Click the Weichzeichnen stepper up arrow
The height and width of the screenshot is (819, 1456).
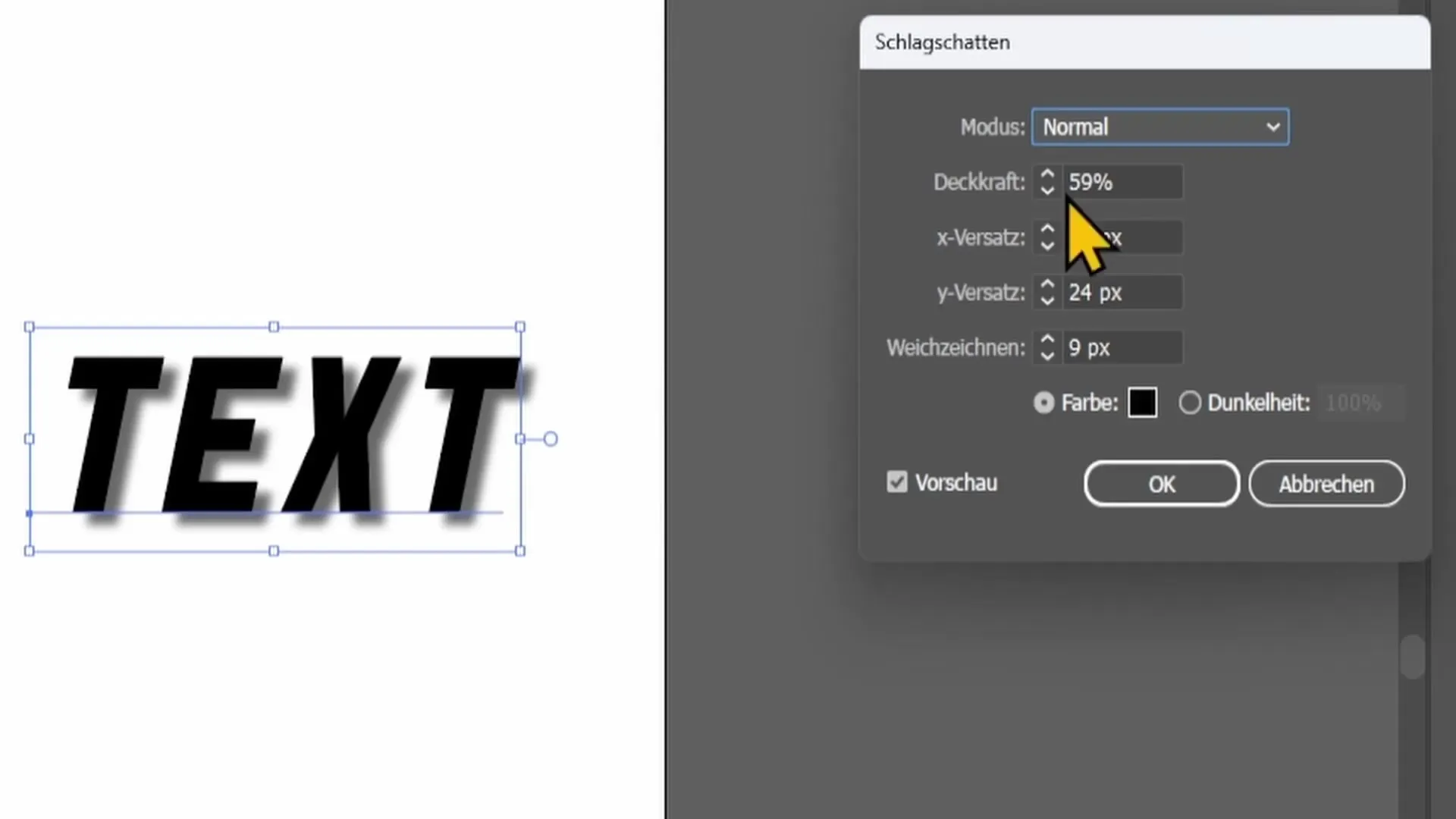click(x=1047, y=339)
